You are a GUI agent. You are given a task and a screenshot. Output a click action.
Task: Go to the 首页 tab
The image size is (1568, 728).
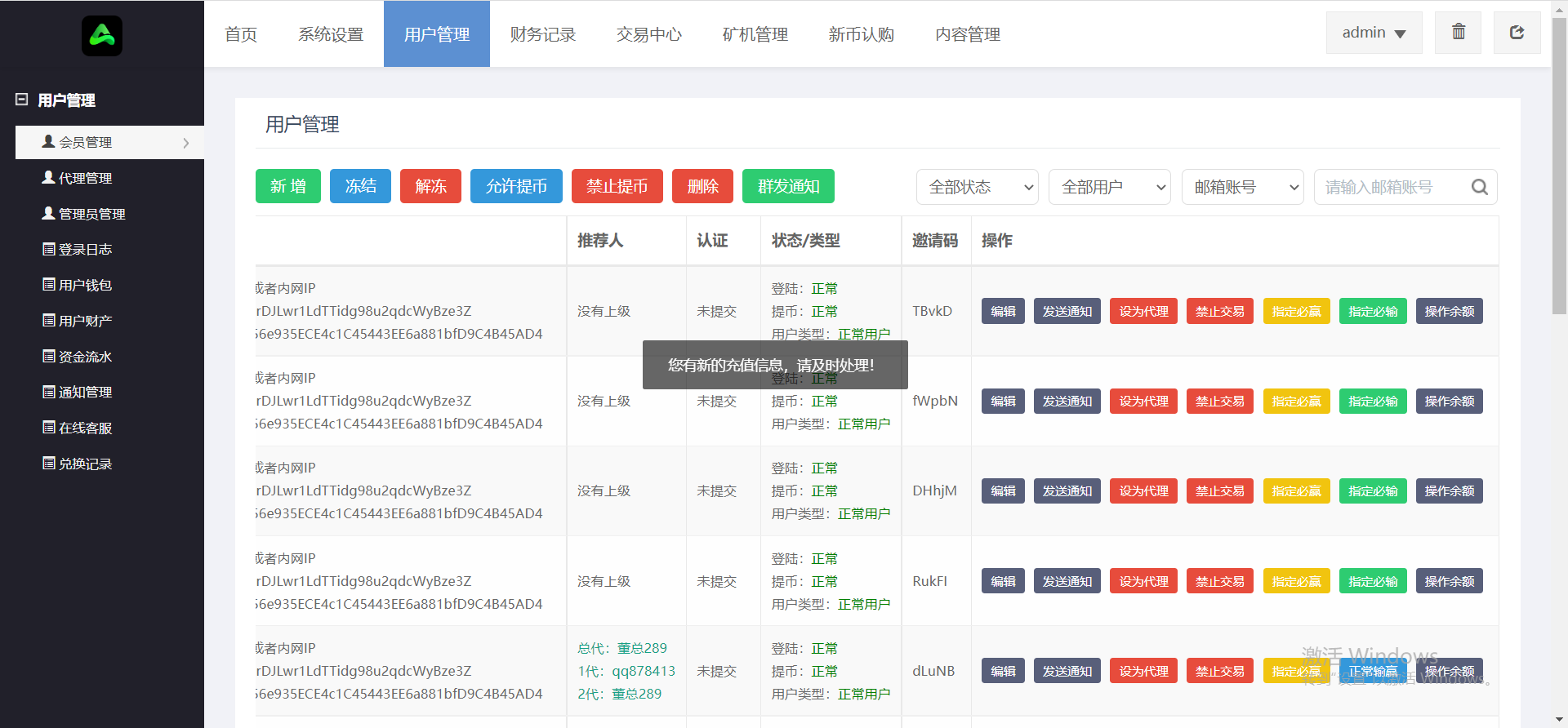[x=241, y=34]
